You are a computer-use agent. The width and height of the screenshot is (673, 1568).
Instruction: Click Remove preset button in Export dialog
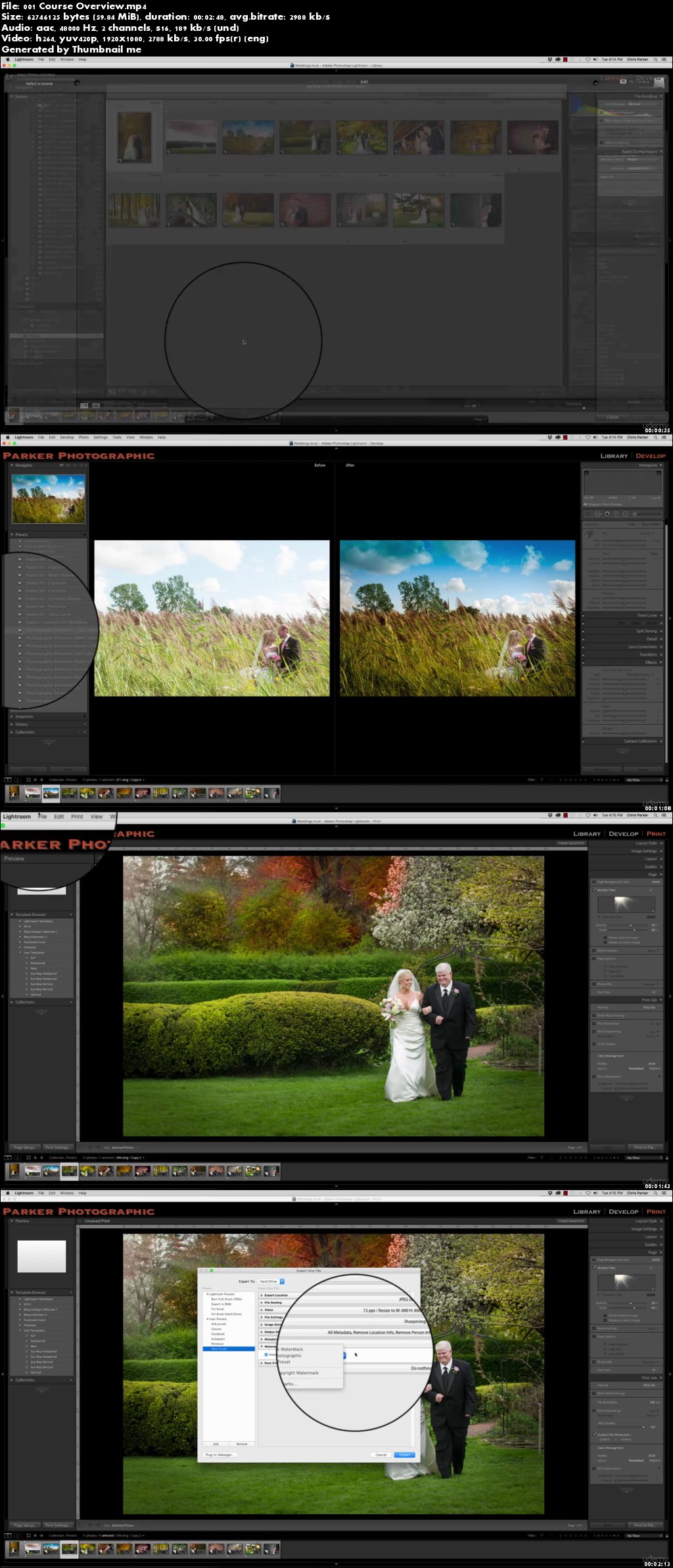242,1444
